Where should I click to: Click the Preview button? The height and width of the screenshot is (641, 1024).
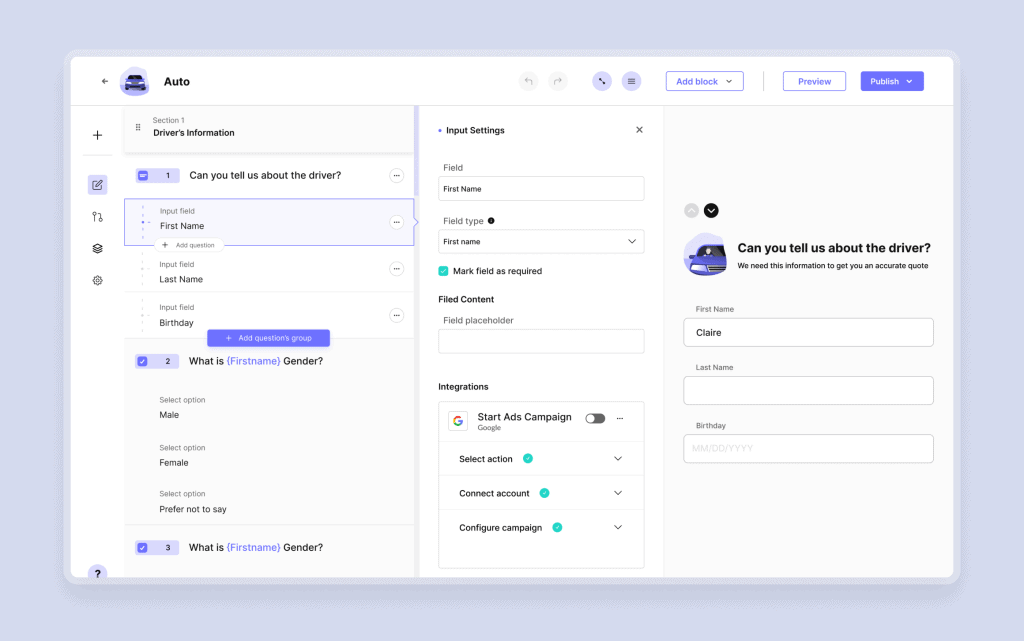[x=814, y=81]
